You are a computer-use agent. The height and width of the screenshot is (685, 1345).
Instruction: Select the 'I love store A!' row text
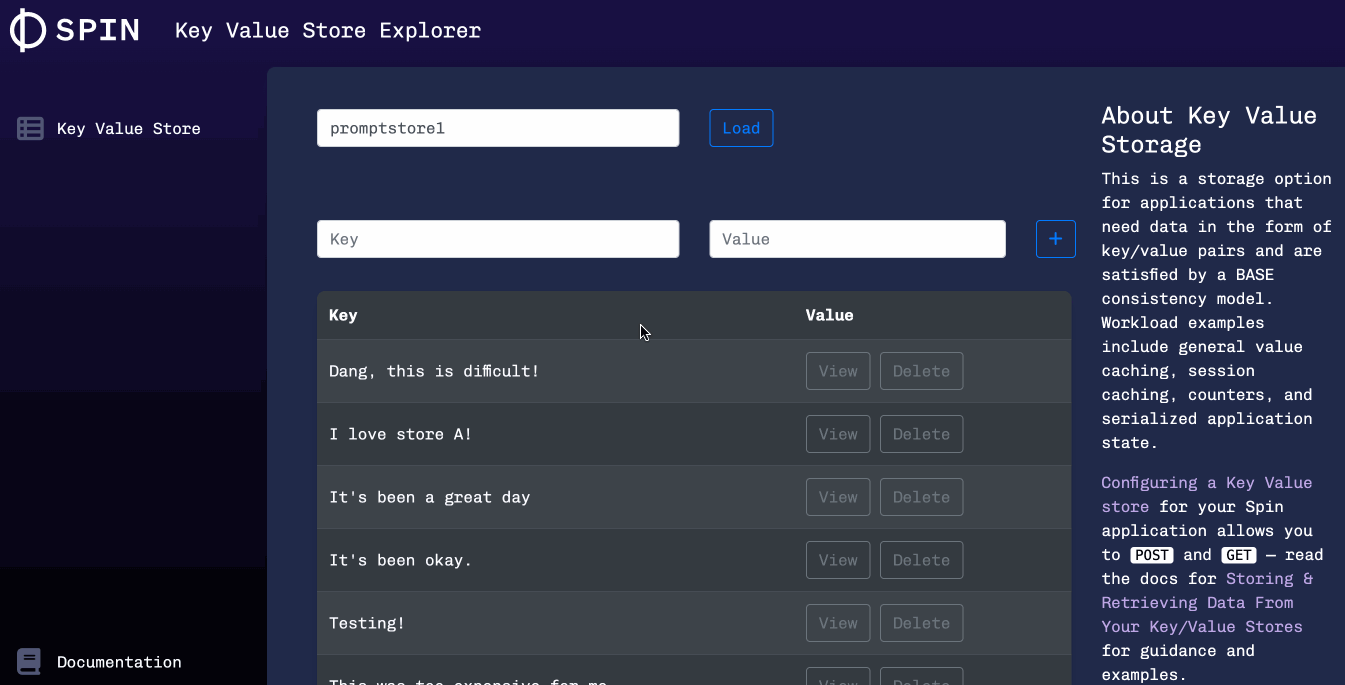point(400,434)
